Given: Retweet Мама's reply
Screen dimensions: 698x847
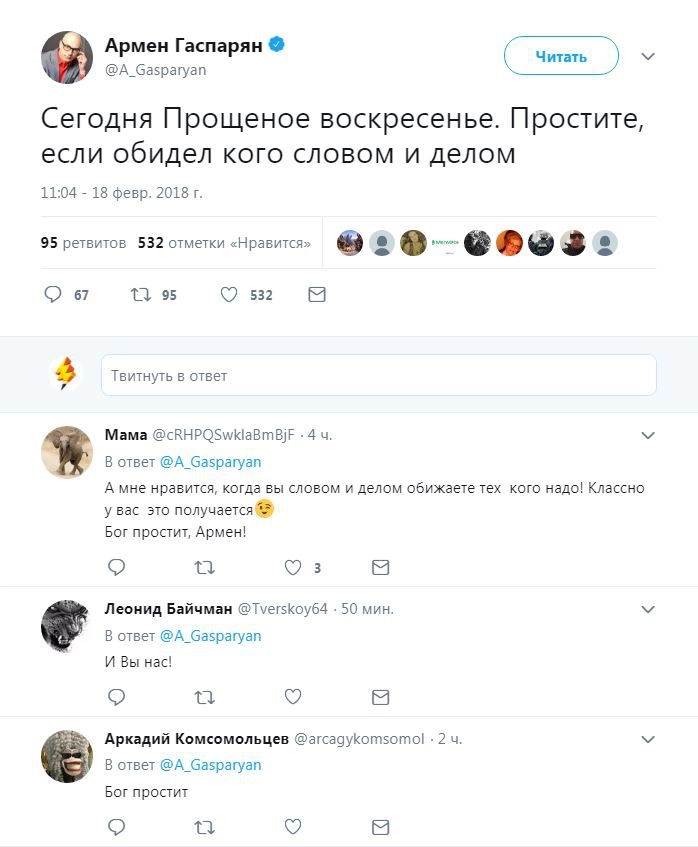Looking at the screenshot, I should click(204, 567).
